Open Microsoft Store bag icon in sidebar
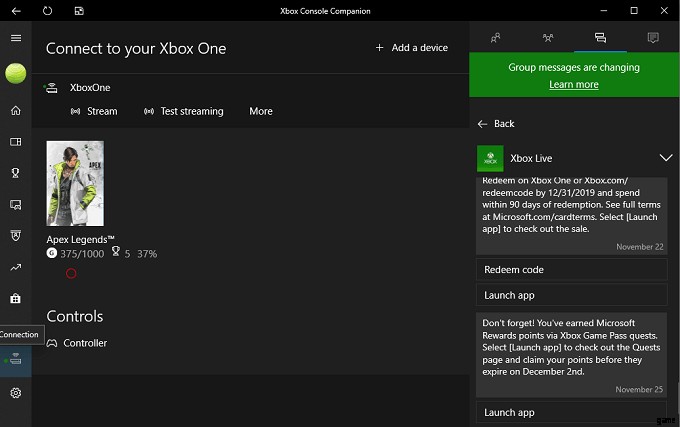The height and width of the screenshot is (427, 680). 15,298
